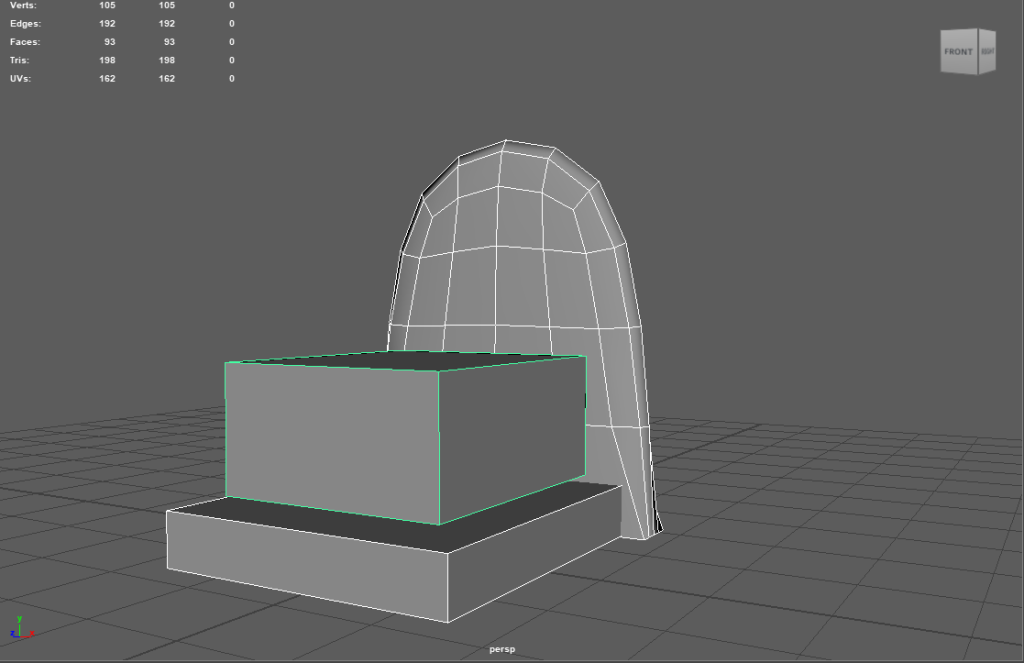Click the 'persp' camera name label
The height and width of the screenshot is (663, 1024).
(501, 649)
